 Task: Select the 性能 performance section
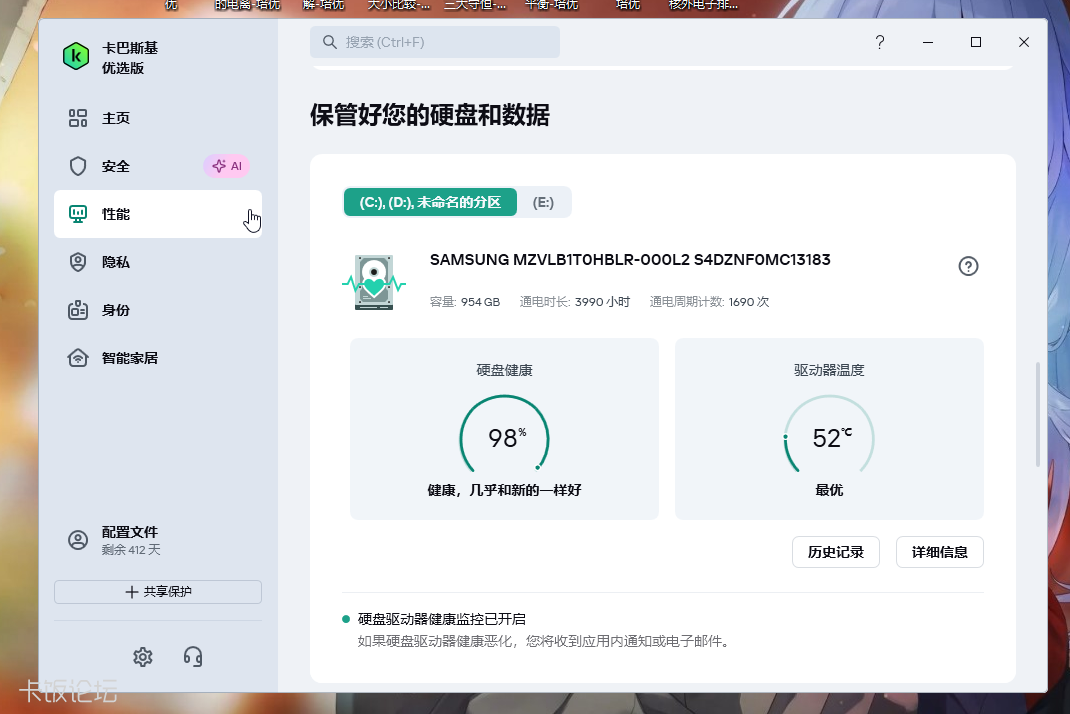tap(158, 214)
